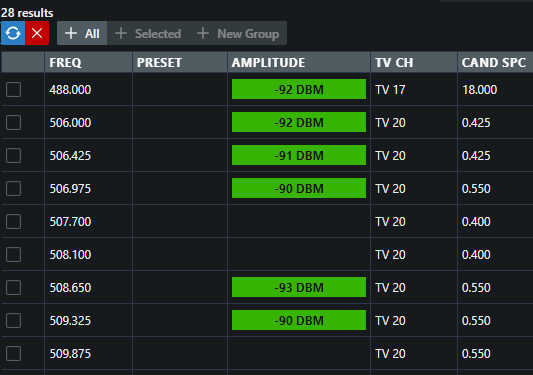
Task: Click the -91 DBM amplitude bar
Action: [x=299, y=155]
